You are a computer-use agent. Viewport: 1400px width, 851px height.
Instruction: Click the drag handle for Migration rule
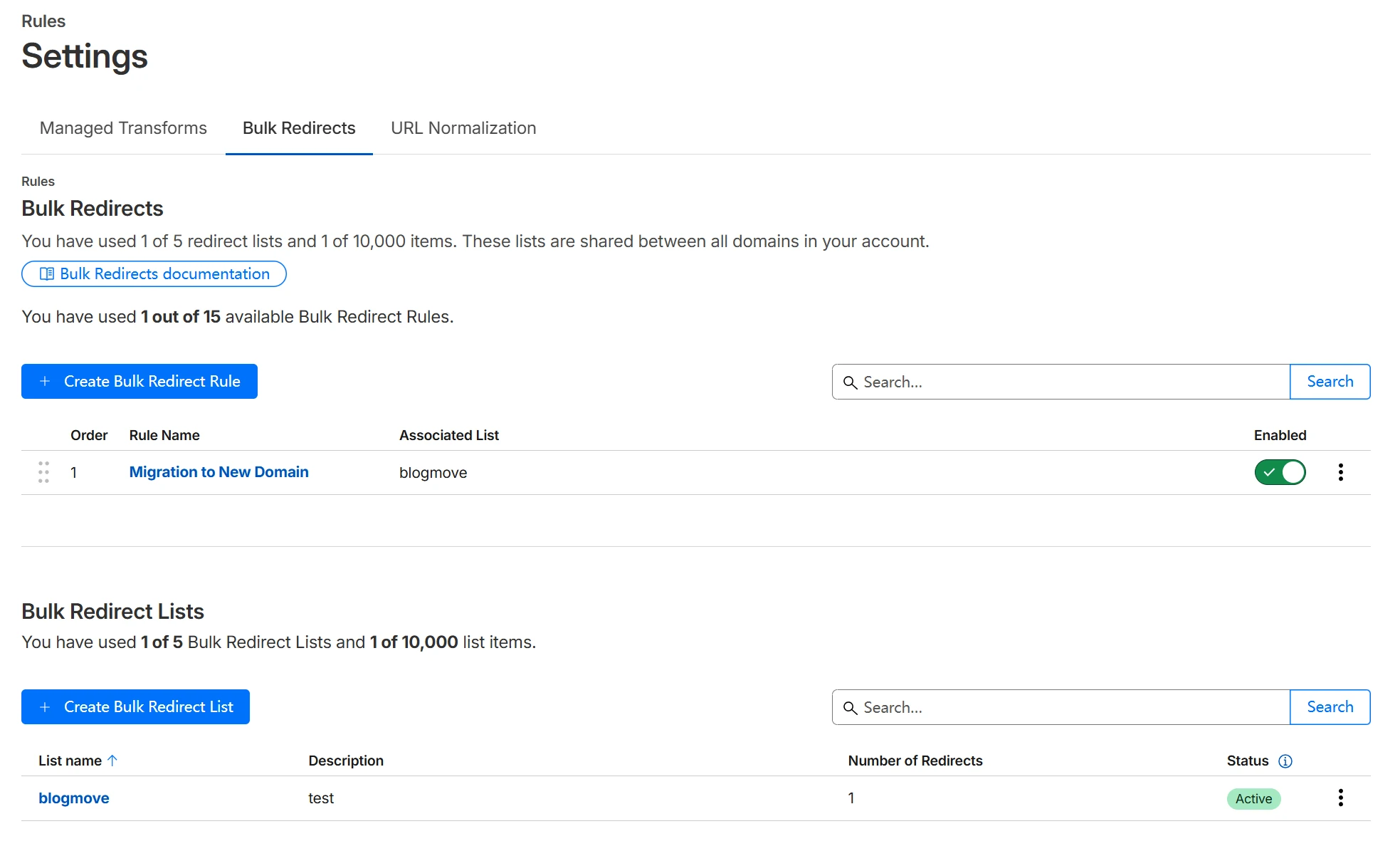43,472
